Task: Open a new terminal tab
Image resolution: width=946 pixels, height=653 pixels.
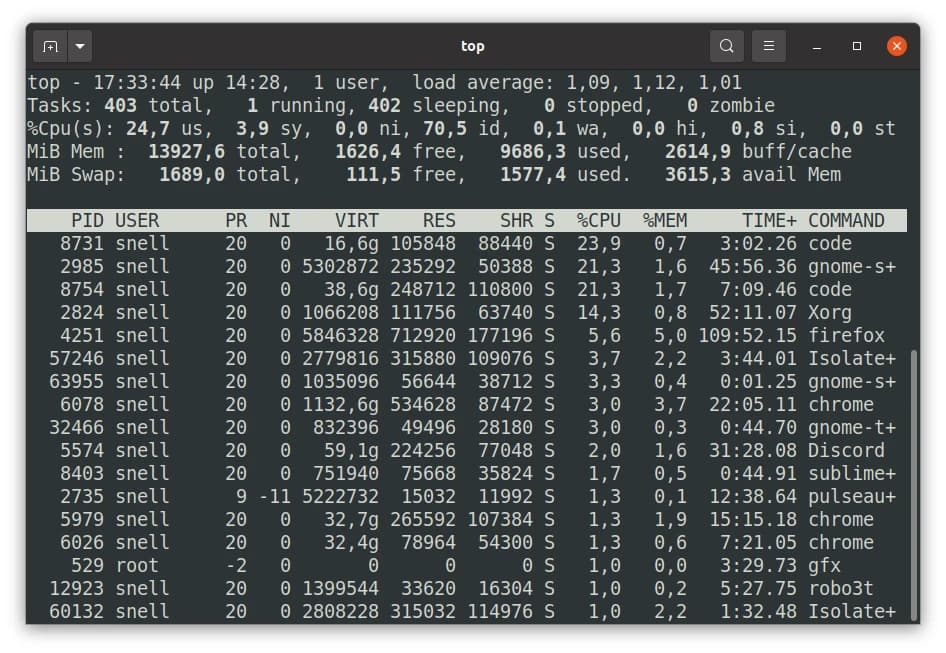Action: (x=50, y=46)
